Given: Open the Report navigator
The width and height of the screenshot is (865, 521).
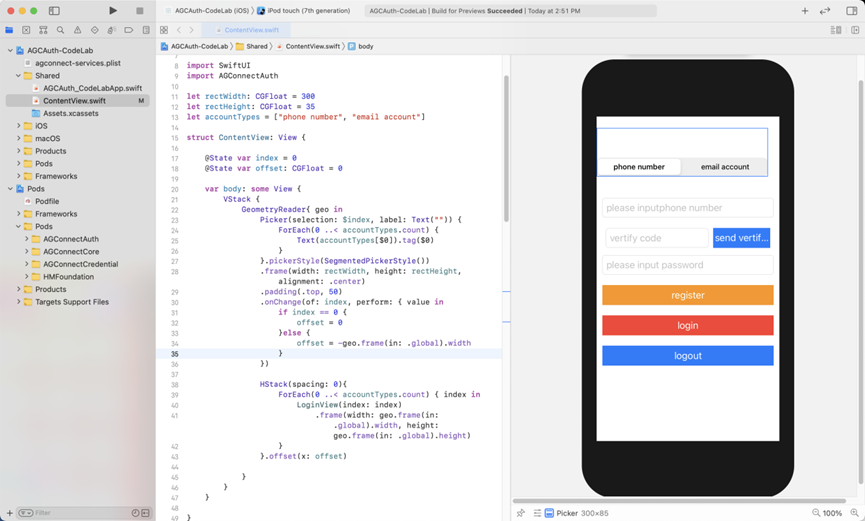Looking at the screenshot, I should point(146,30).
